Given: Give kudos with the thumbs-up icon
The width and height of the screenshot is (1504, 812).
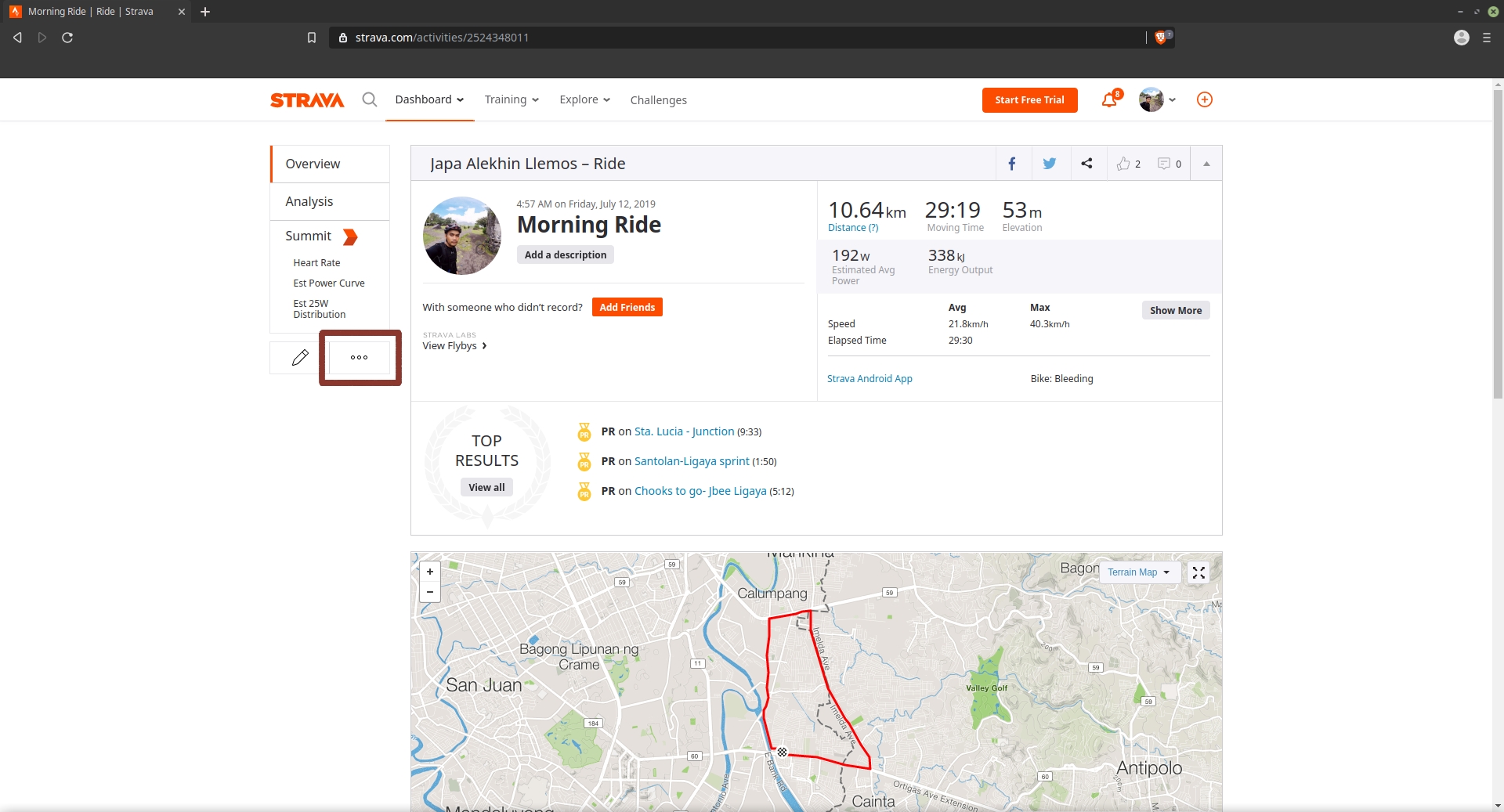Looking at the screenshot, I should (1124, 164).
